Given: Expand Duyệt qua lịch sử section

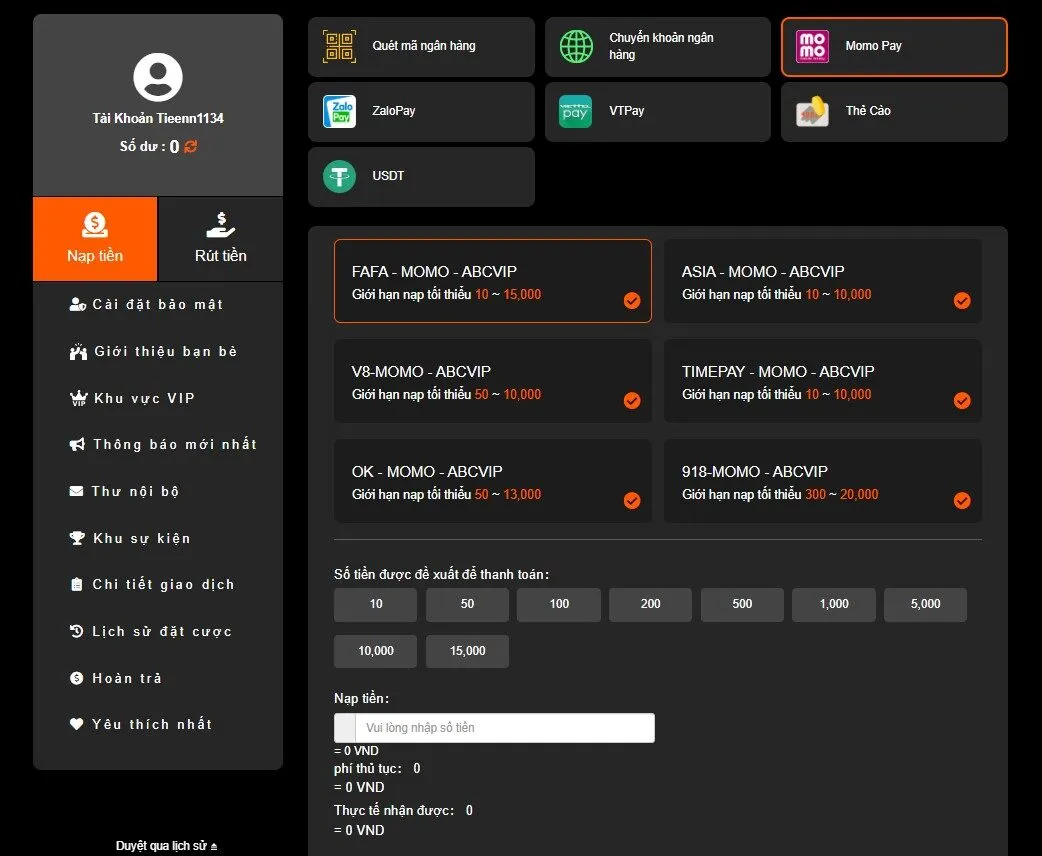Looking at the screenshot, I should (x=166, y=846).
